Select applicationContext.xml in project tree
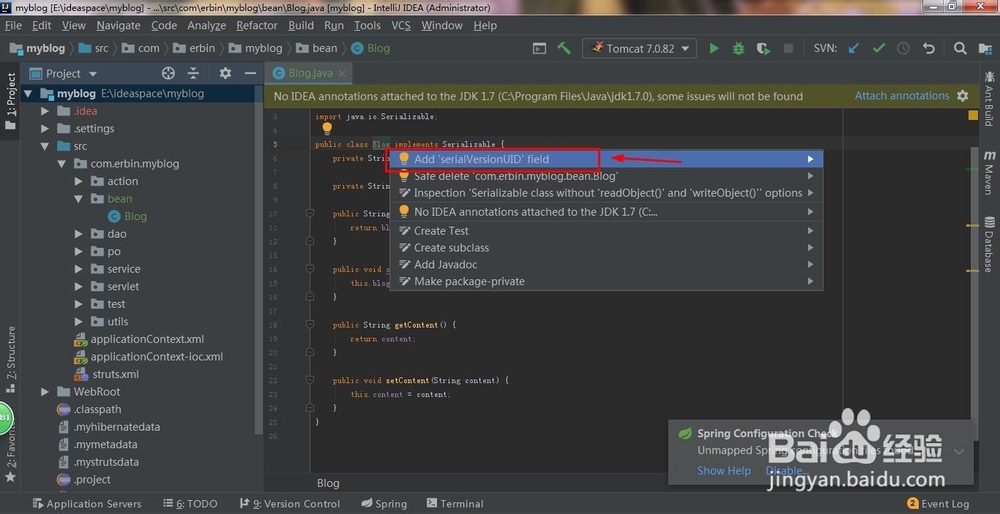The height and width of the screenshot is (514, 1000). (139, 339)
